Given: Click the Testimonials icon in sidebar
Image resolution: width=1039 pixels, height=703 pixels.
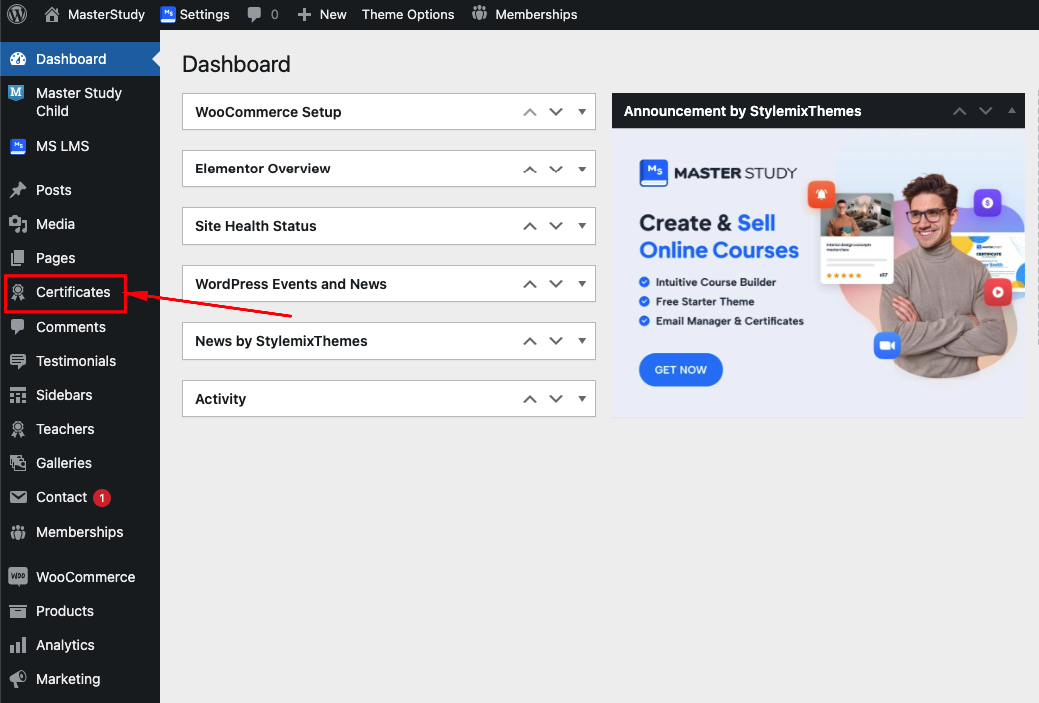Looking at the screenshot, I should point(18,361).
